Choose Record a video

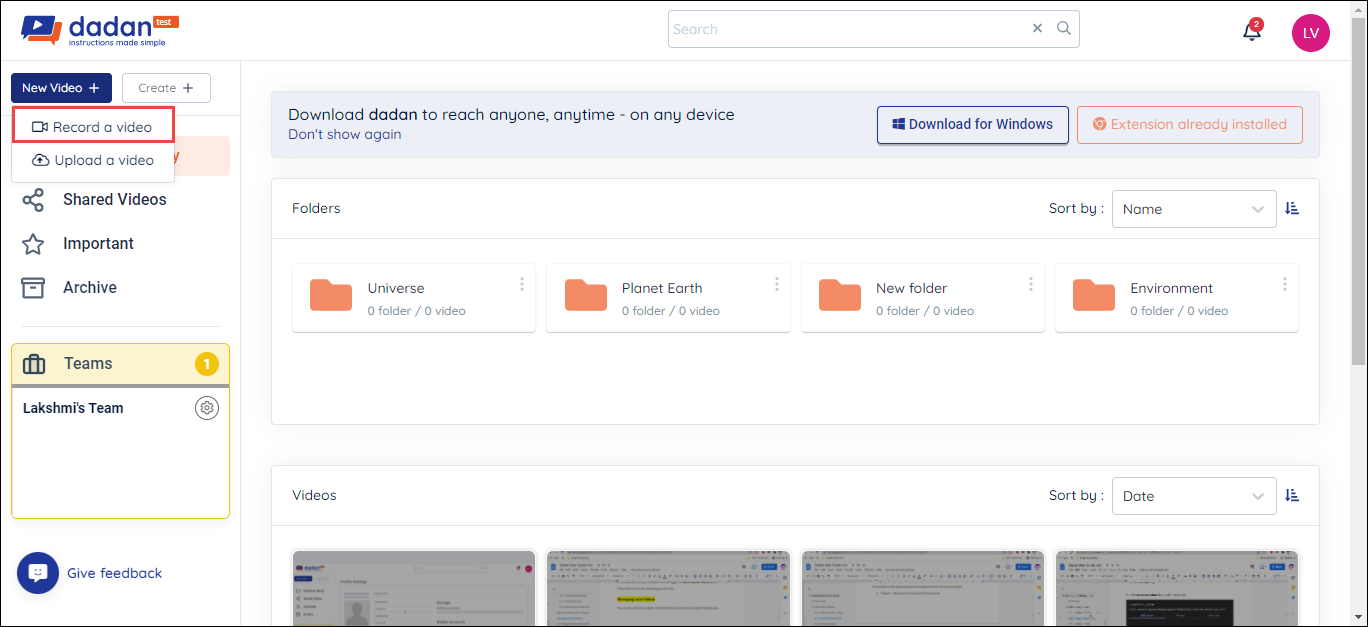(94, 127)
